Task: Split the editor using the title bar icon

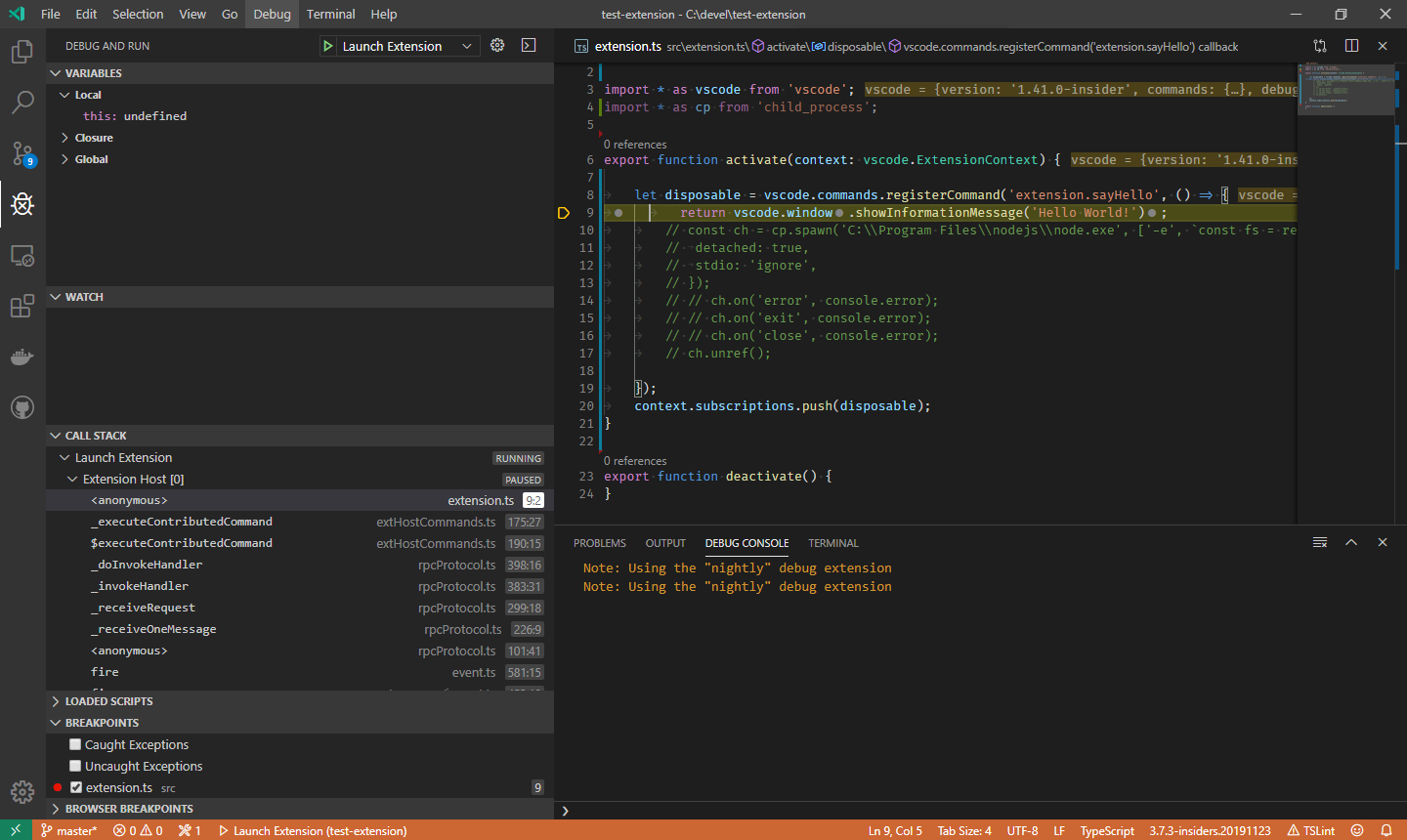Action: pos(1351,45)
